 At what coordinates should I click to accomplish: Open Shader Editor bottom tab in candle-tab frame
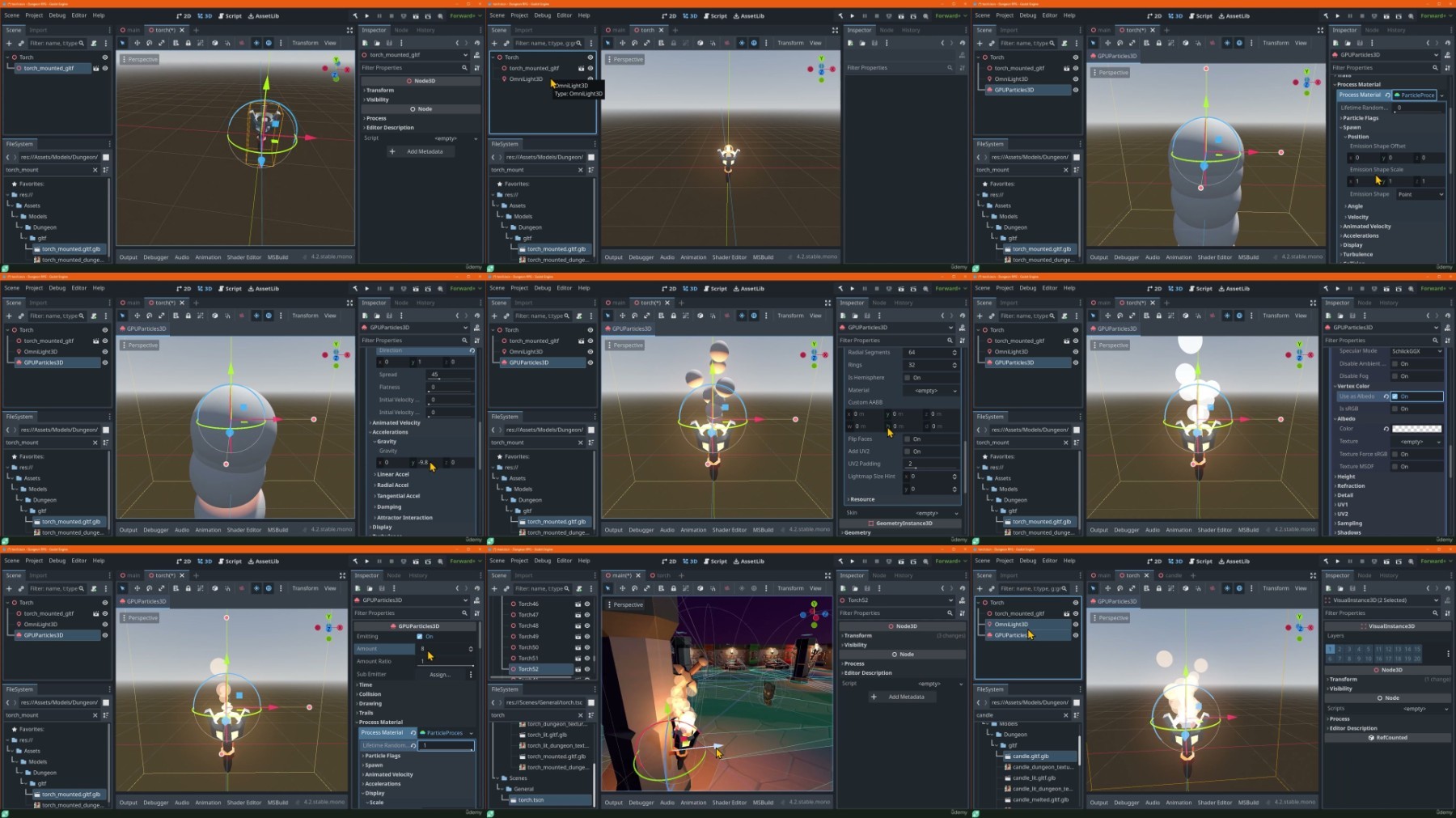1214,803
